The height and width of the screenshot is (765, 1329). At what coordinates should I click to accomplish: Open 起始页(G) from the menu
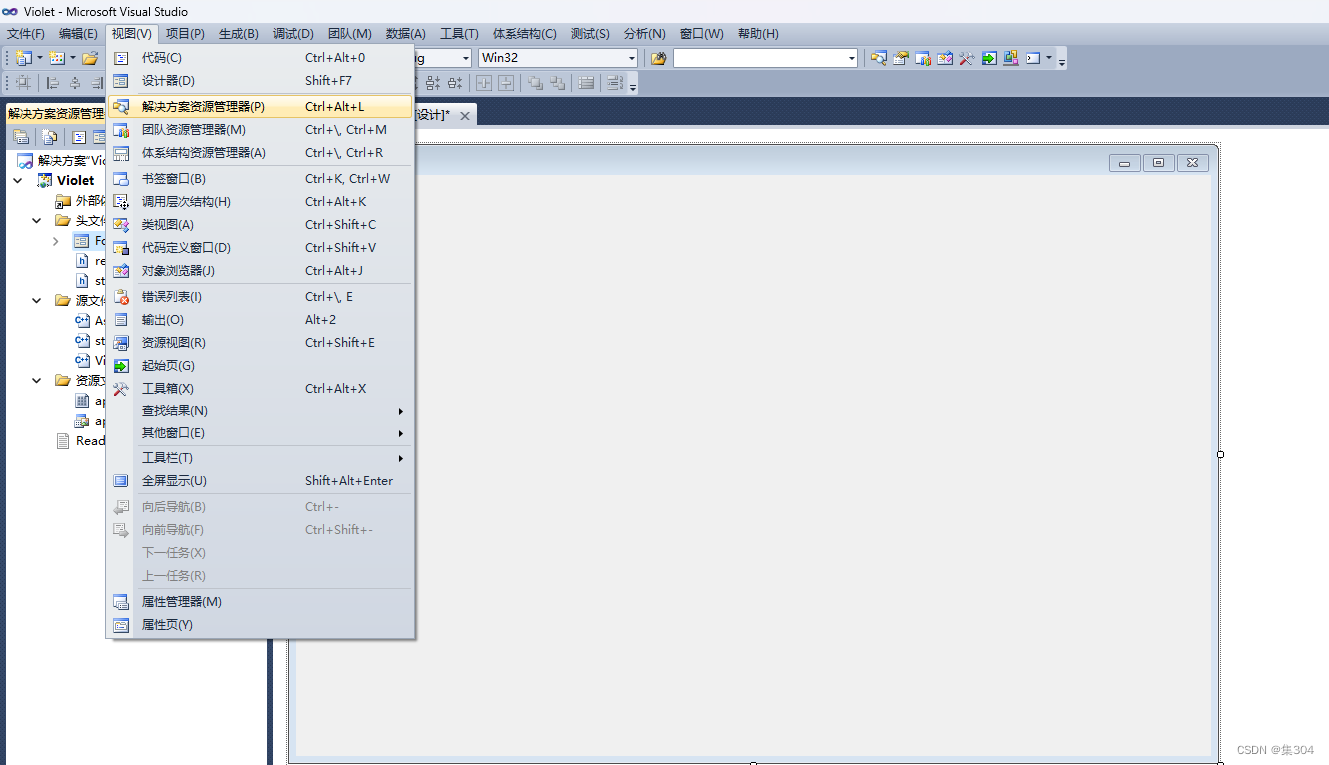[260, 365]
